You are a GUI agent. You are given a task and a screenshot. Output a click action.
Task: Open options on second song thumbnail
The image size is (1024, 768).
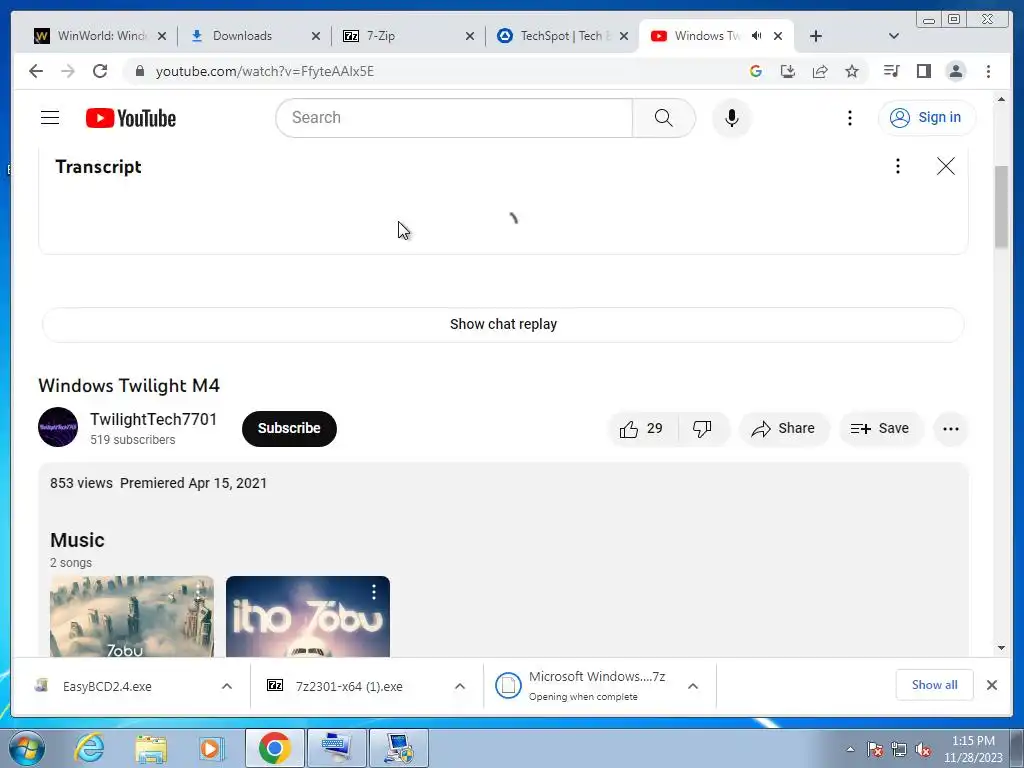coord(374,592)
